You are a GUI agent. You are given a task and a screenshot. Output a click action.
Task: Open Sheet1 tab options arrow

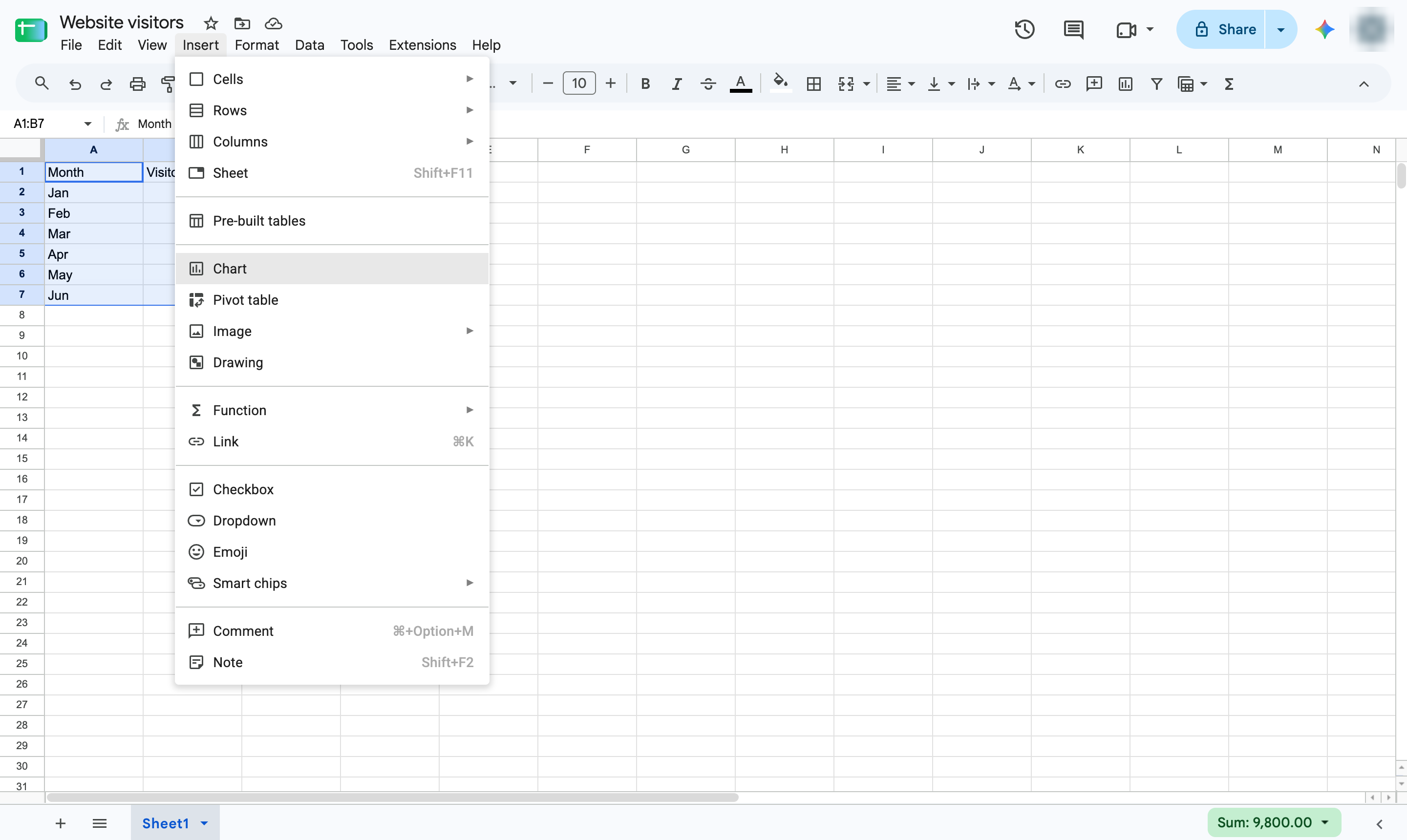204,823
